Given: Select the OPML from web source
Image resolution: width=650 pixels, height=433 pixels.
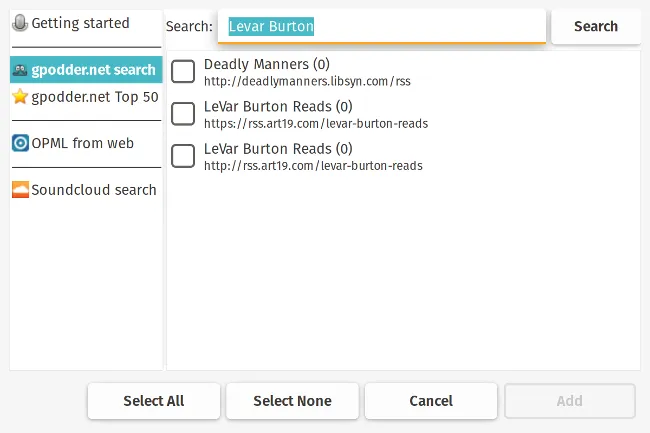Looking at the screenshot, I should coord(82,143).
